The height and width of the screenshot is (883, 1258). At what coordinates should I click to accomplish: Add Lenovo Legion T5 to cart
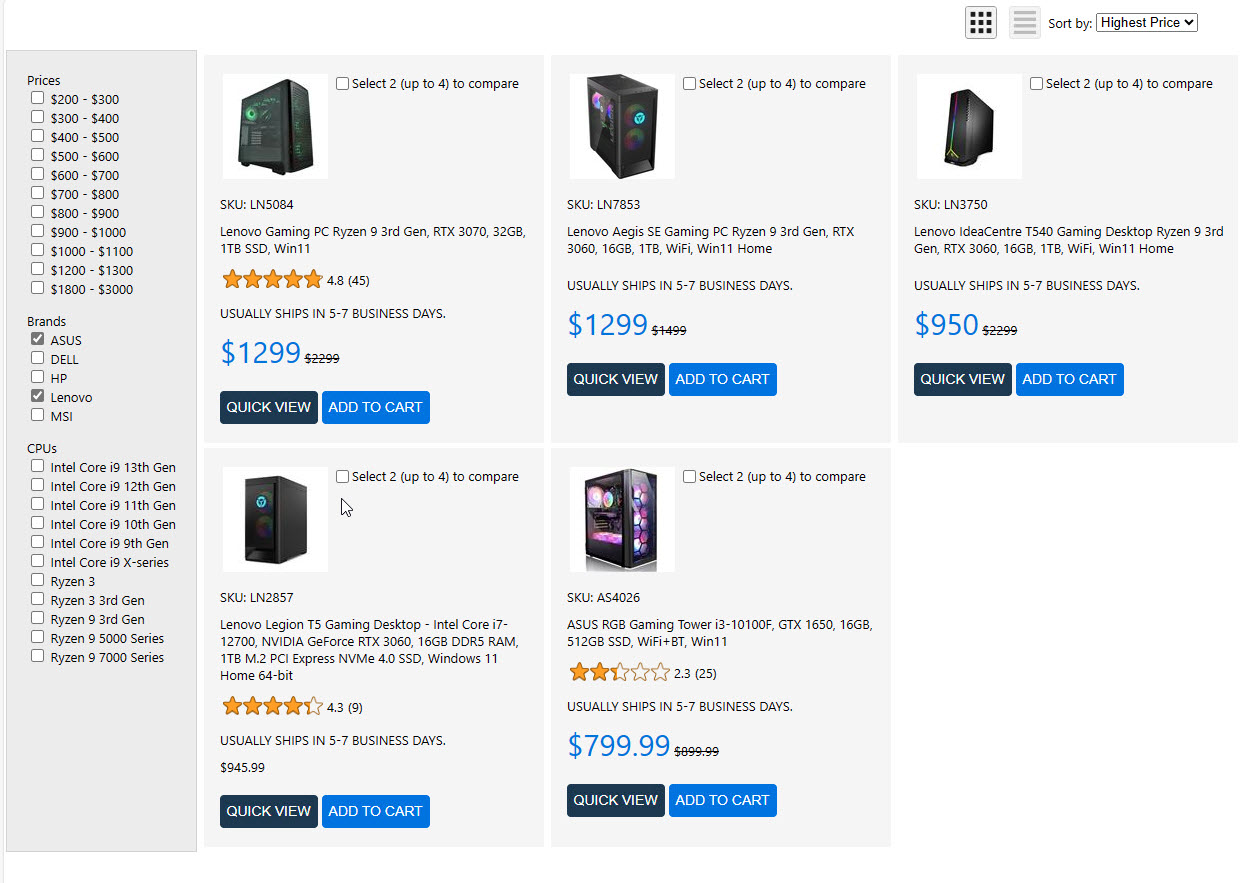375,811
